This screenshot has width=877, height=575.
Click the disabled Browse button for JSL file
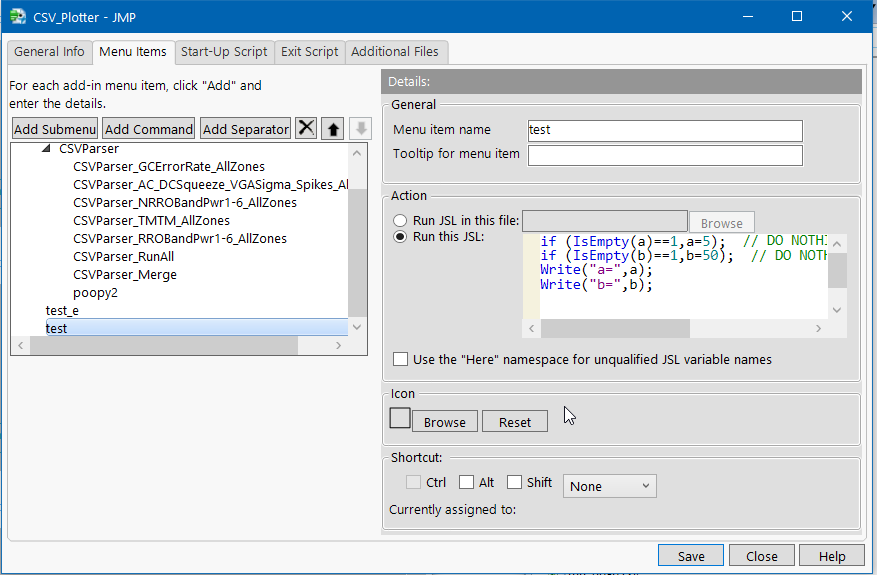pyautogui.click(x=722, y=223)
